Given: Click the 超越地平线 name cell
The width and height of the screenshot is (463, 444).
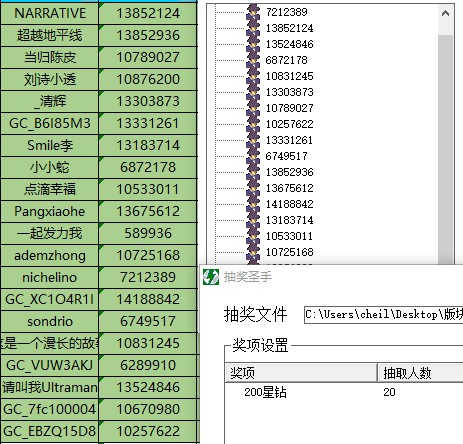Looking at the screenshot, I should tap(50, 35).
